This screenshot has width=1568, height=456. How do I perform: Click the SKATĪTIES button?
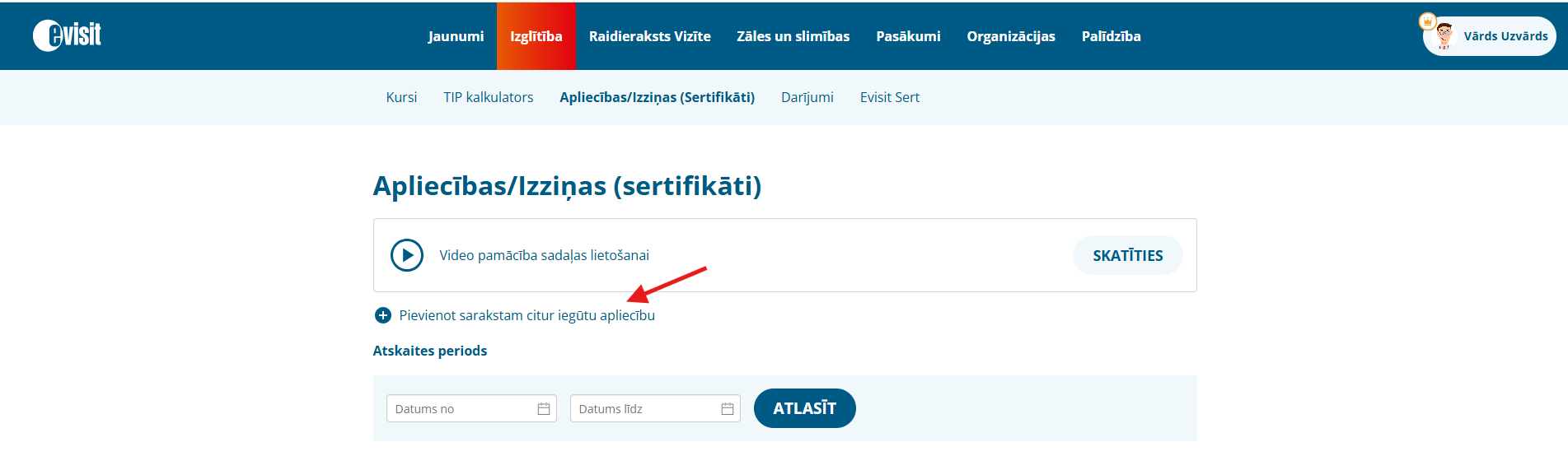click(x=1128, y=255)
